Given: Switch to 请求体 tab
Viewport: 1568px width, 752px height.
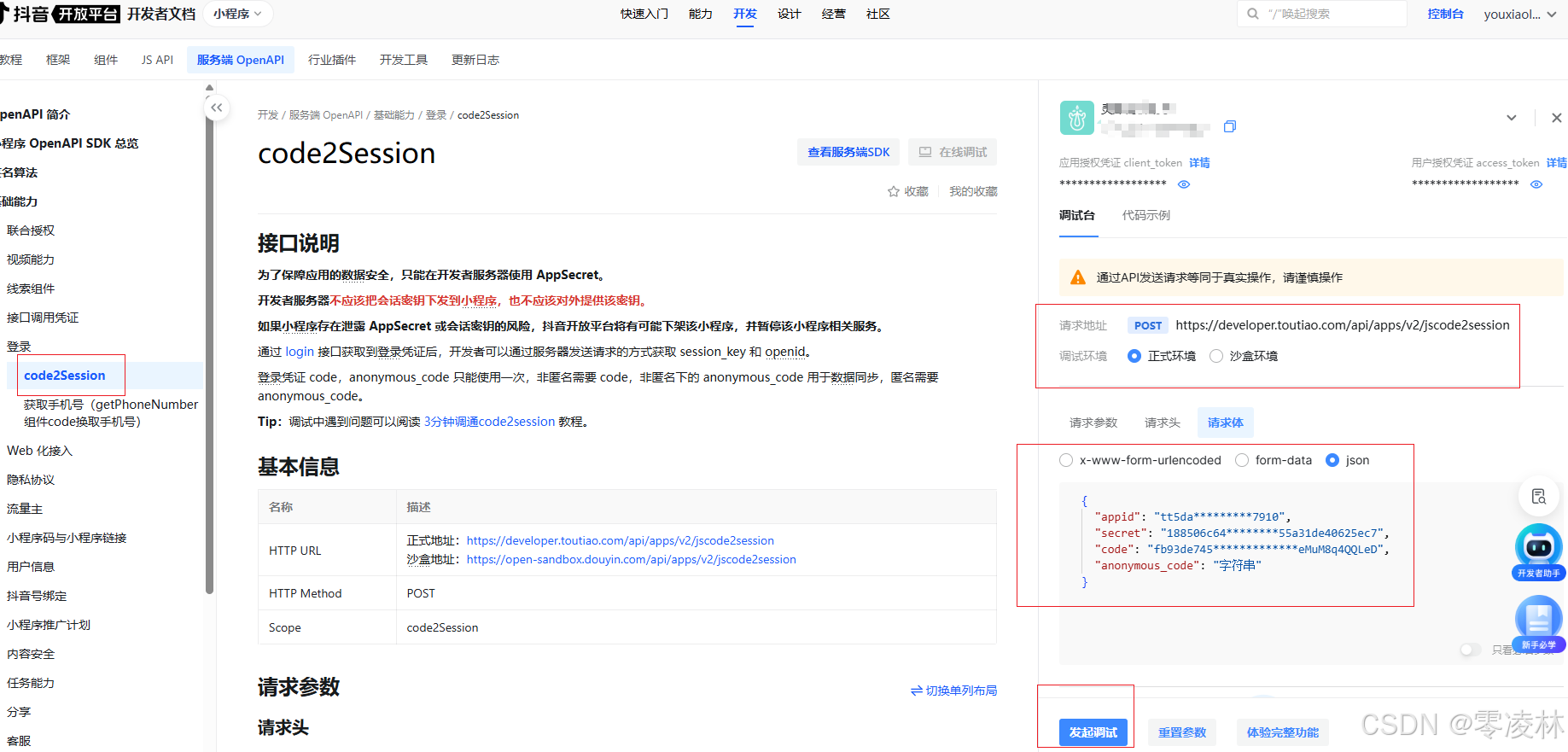Looking at the screenshot, I should click(x=1226, y=423).
